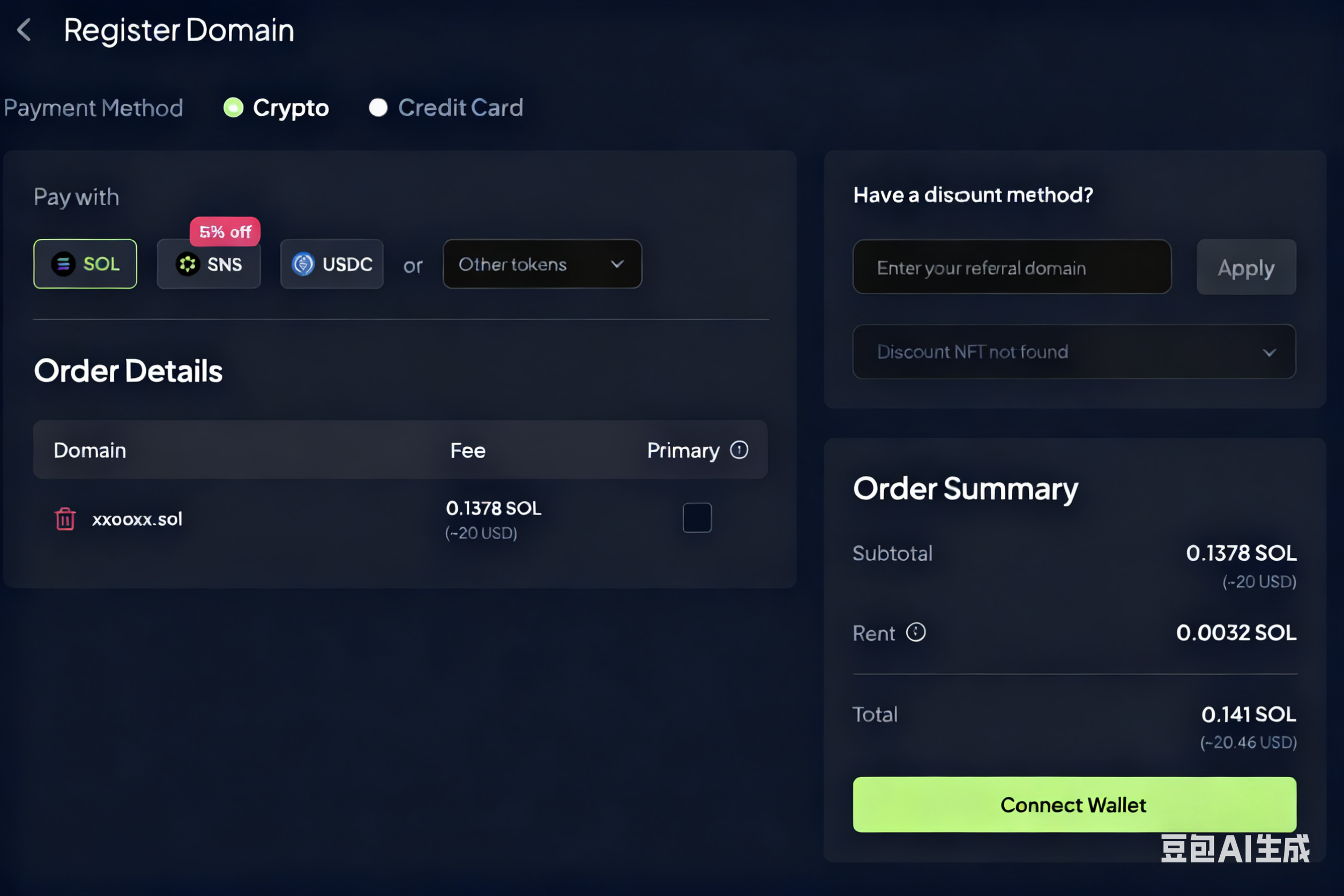The image size is (1344, 896).
Task: Open the Other tokens dropdown
Action: click(542, 264)
